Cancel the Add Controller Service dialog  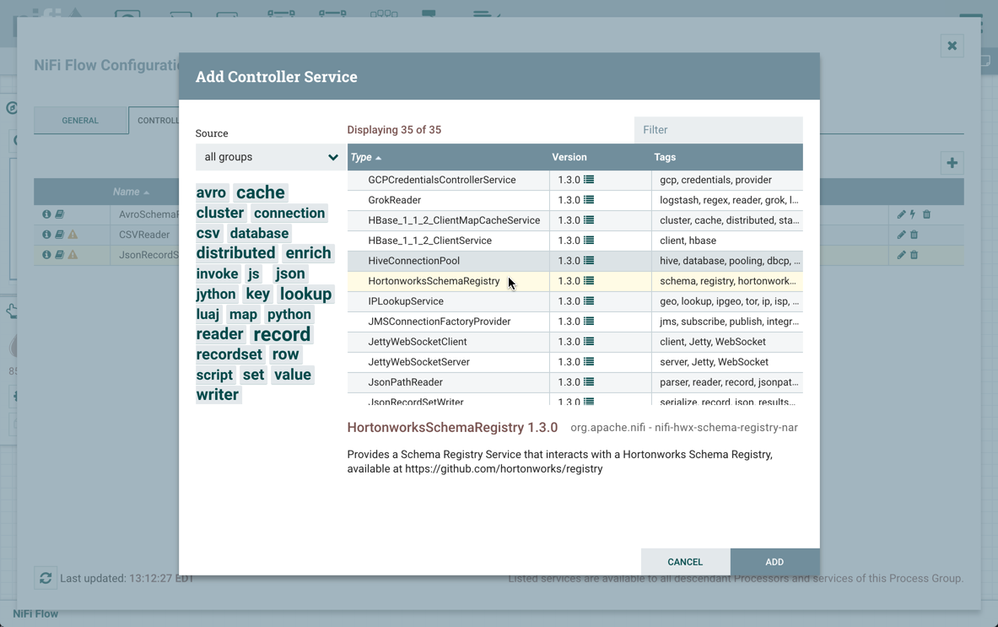[685, 561]
